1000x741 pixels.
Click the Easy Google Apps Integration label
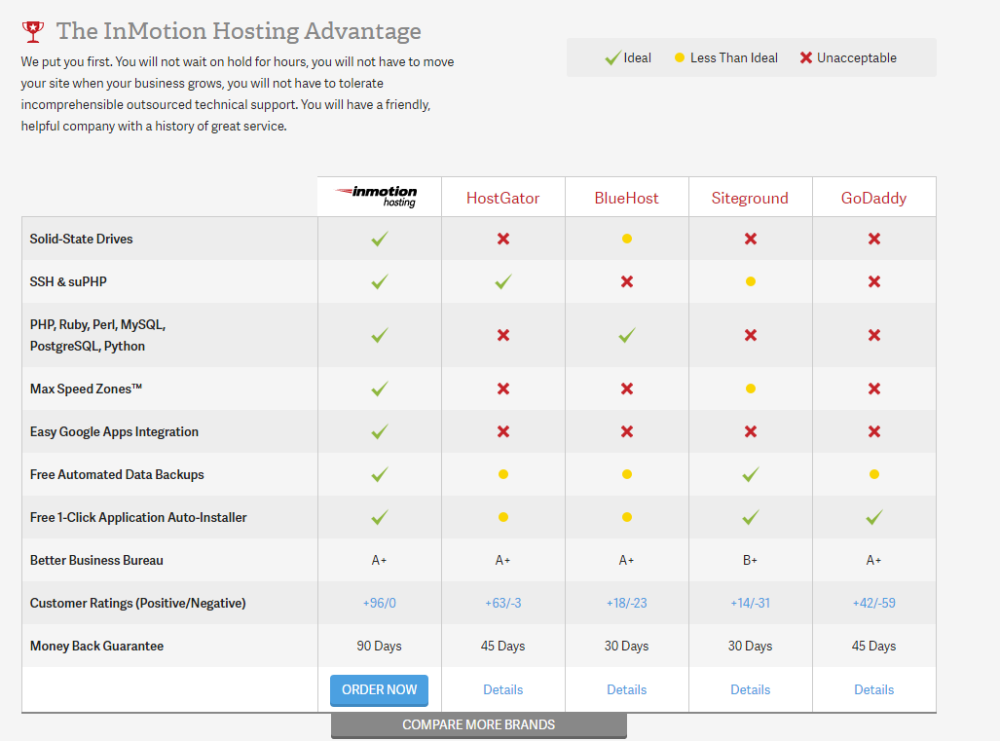(114, 432)
